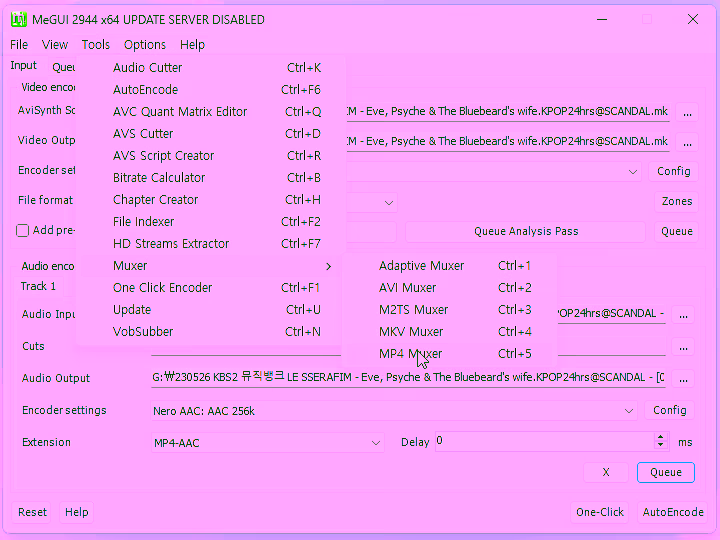Click the Reset button
Viewport: 720px width, 540px height.
coord(32,512)
